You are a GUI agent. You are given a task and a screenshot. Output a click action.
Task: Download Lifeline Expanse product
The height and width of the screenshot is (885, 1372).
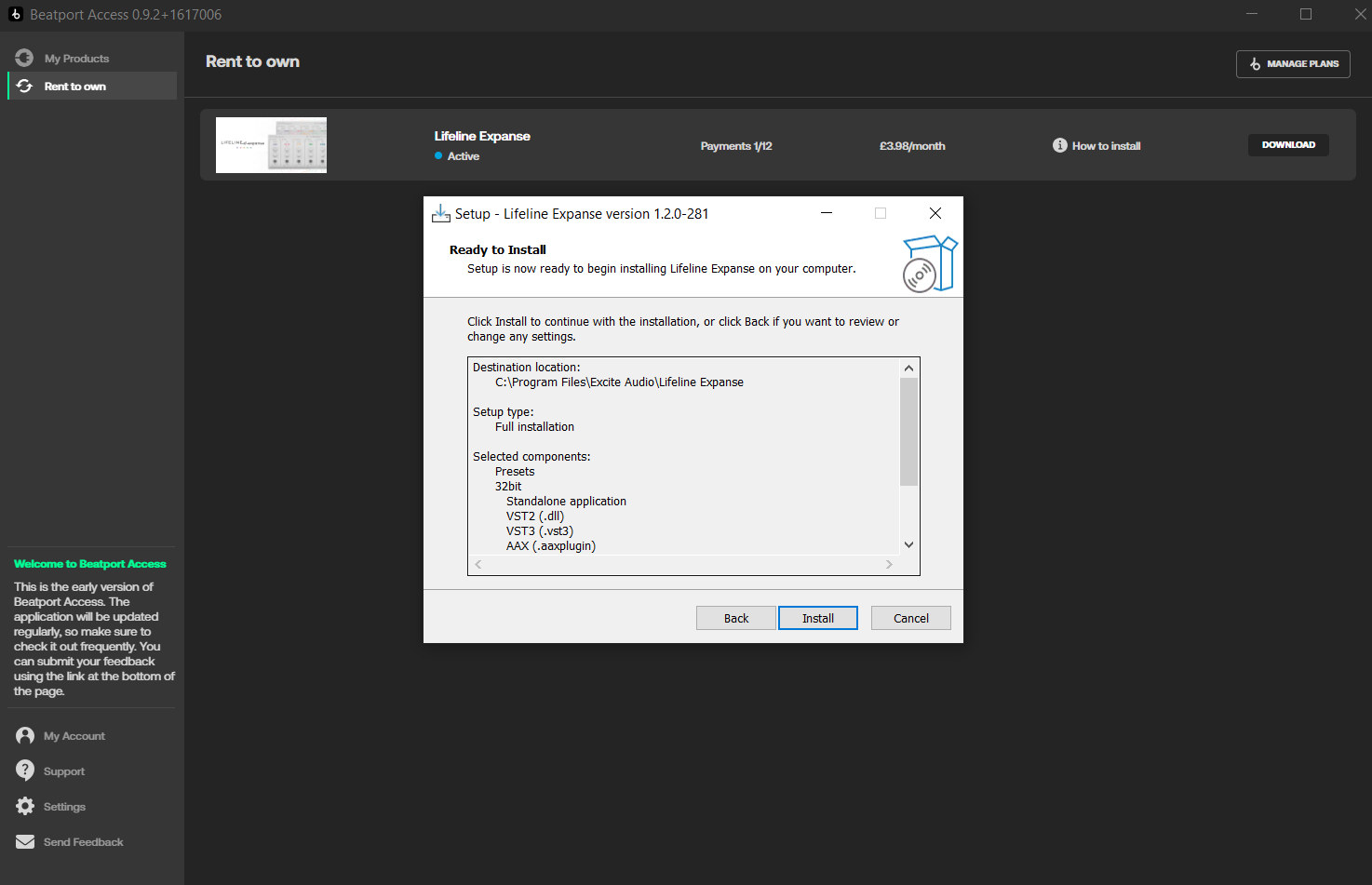1288,145
